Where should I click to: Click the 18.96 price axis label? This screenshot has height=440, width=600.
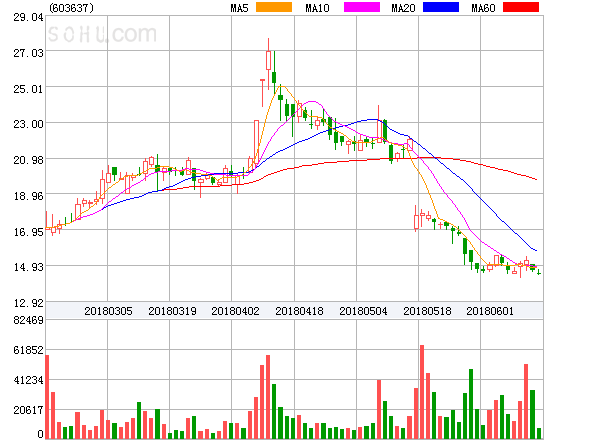[28, 196]
